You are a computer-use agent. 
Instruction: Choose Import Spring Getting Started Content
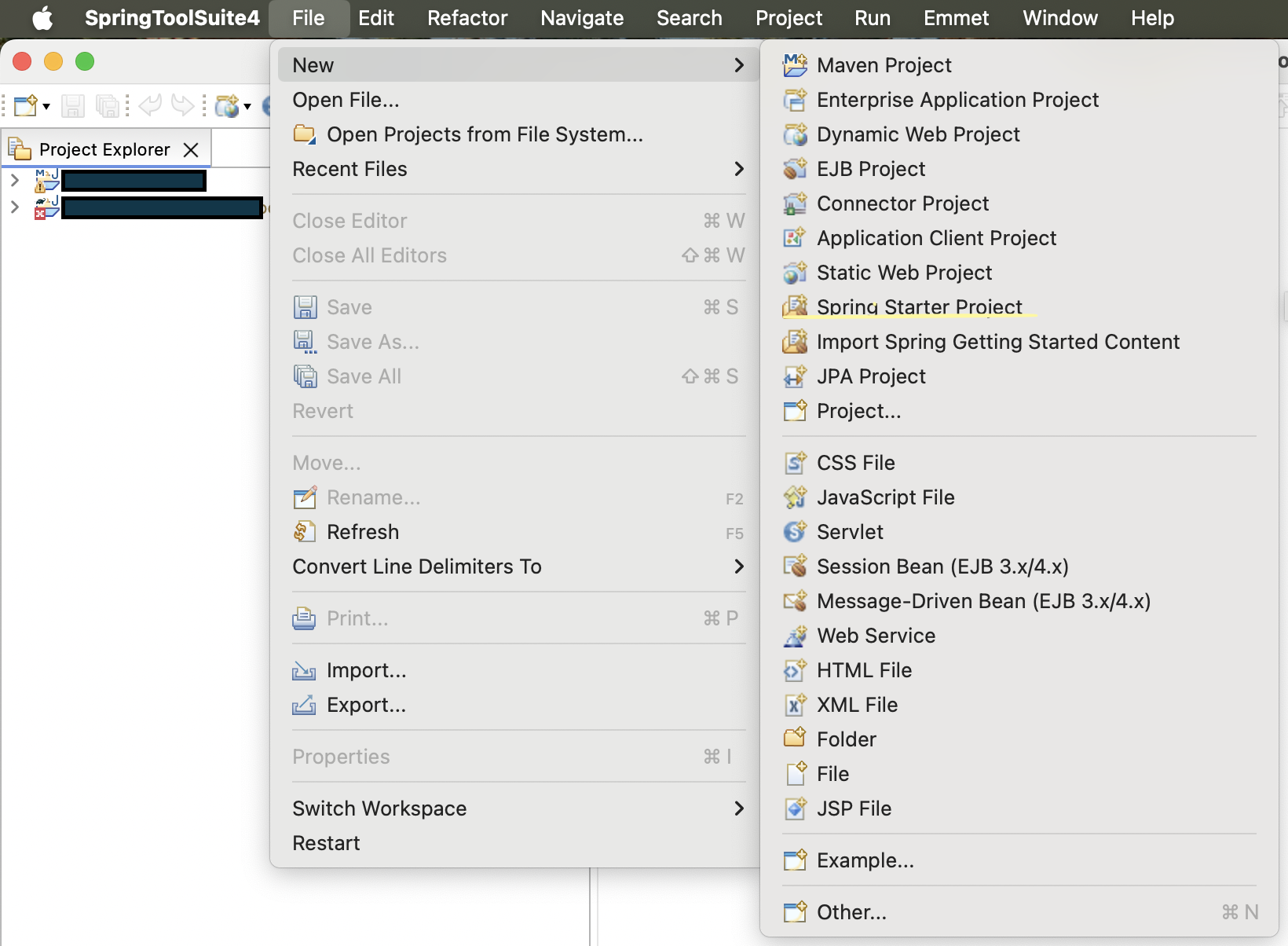tap(1019, 342)
